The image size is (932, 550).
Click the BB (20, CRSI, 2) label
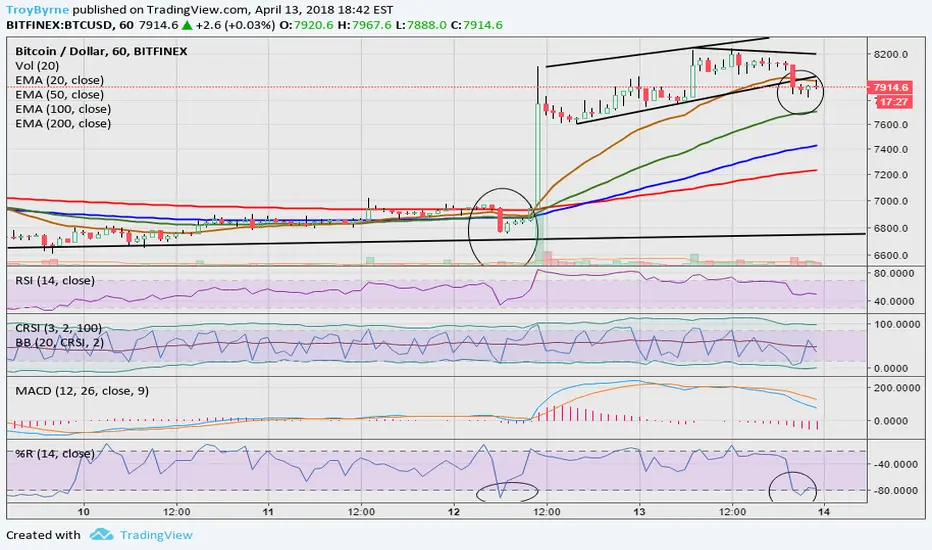pos(59,342)
